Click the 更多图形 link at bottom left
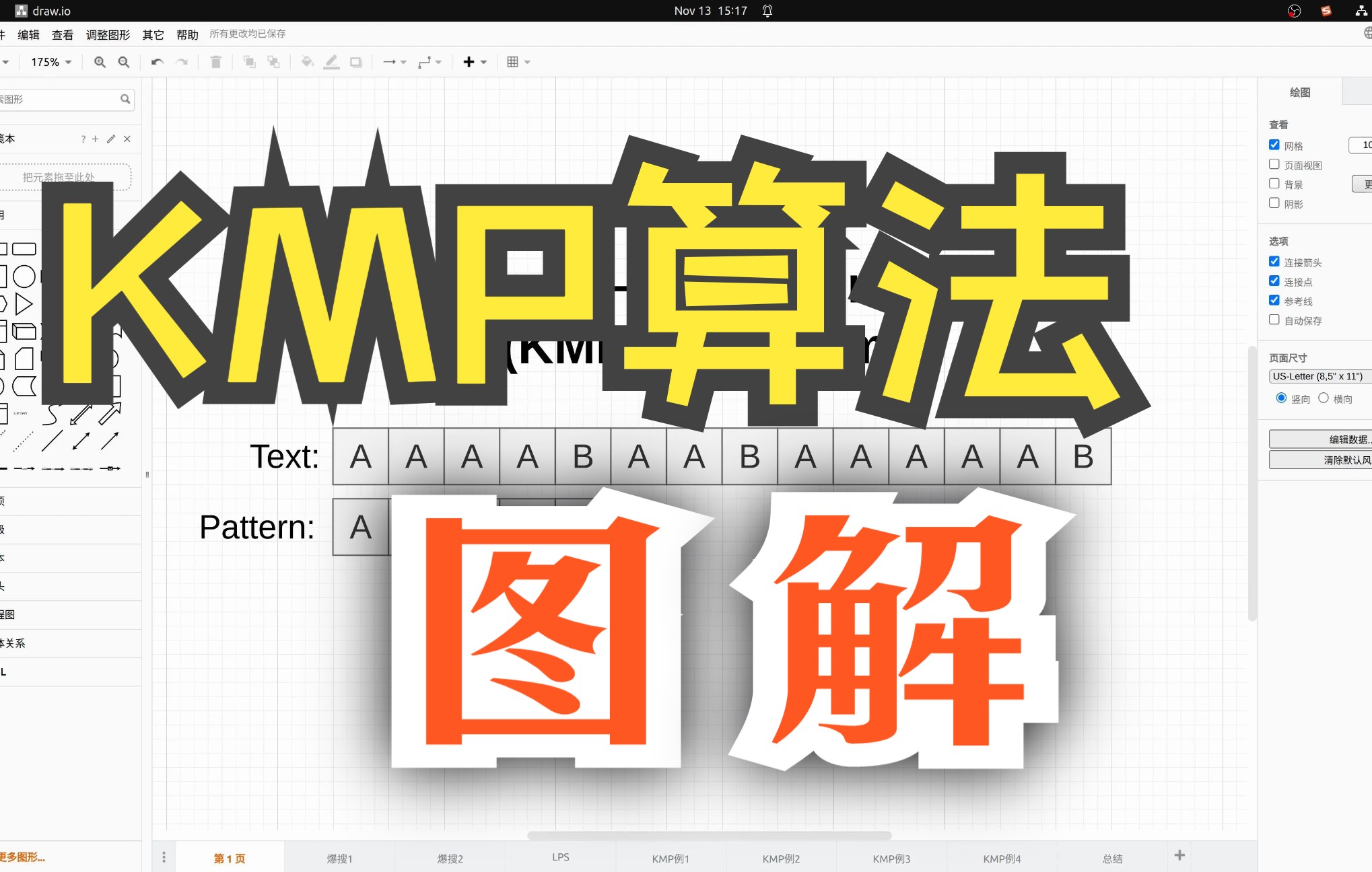Viewport: 1372px width, 872px height. coord(22,858)
